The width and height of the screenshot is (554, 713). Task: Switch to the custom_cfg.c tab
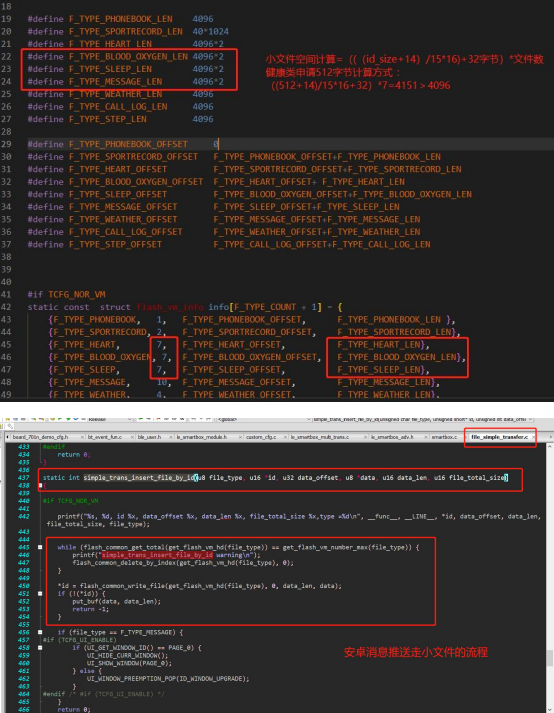261,437
